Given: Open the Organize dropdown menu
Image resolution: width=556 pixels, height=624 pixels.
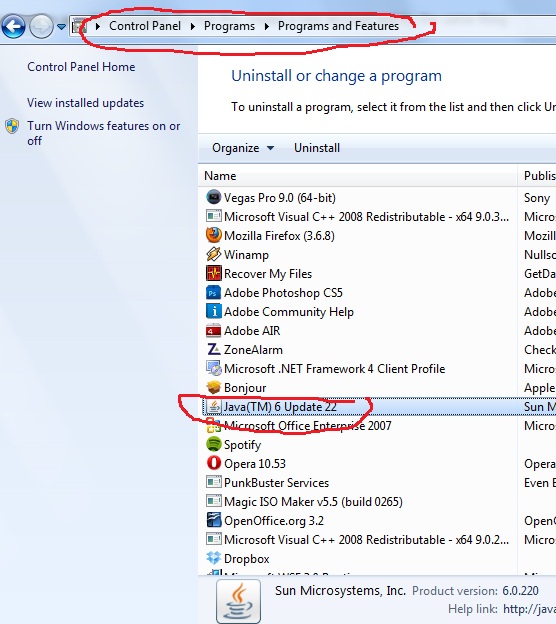Looking at the screenshot, I should coord(243,148).
